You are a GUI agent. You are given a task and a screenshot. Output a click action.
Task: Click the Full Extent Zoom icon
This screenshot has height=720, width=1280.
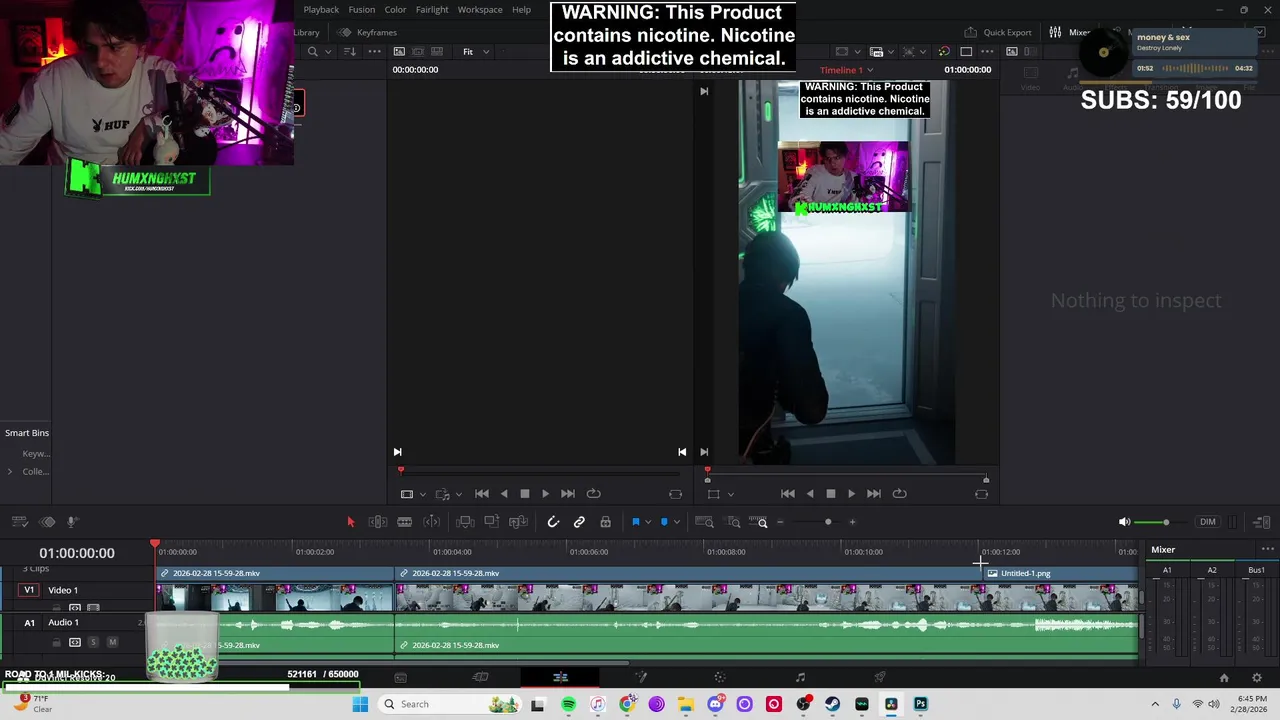click(x=704, y=522)
